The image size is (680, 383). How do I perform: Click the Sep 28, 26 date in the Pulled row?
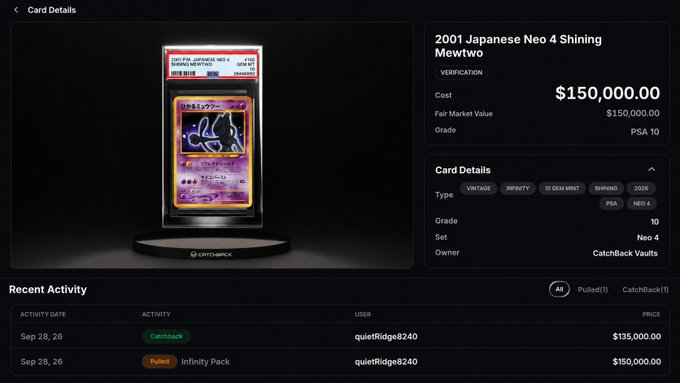click(x=41, y=362)
